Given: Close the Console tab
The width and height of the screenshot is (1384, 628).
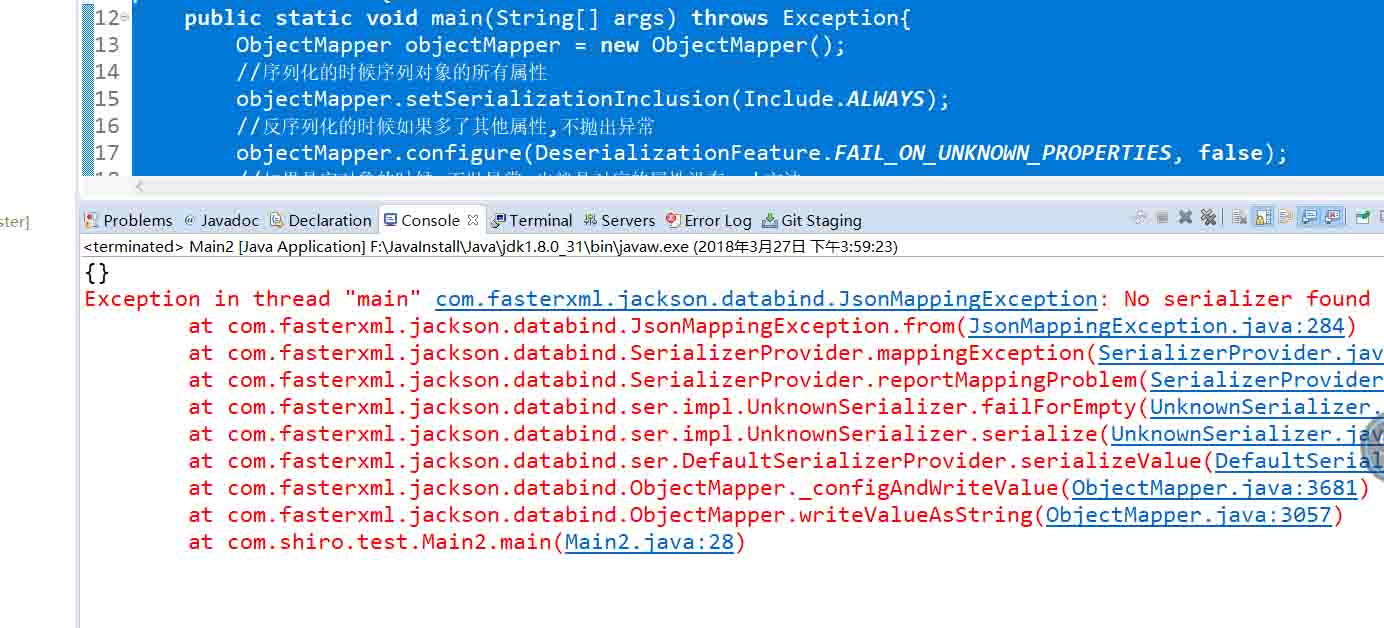Looking at the screenshot, I should click(x=473, y=220).
